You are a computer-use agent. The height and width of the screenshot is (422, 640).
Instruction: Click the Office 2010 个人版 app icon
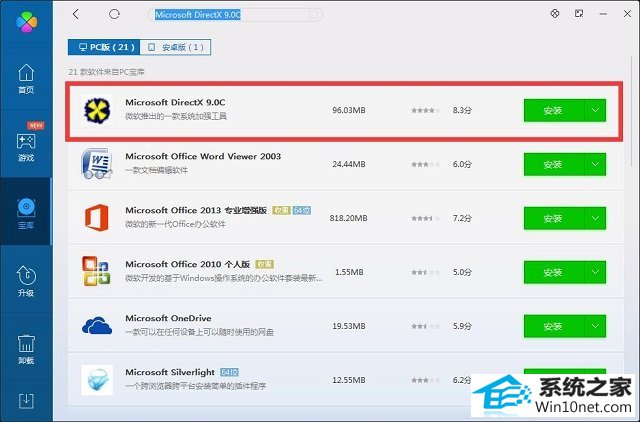click(x=96, y=271)
